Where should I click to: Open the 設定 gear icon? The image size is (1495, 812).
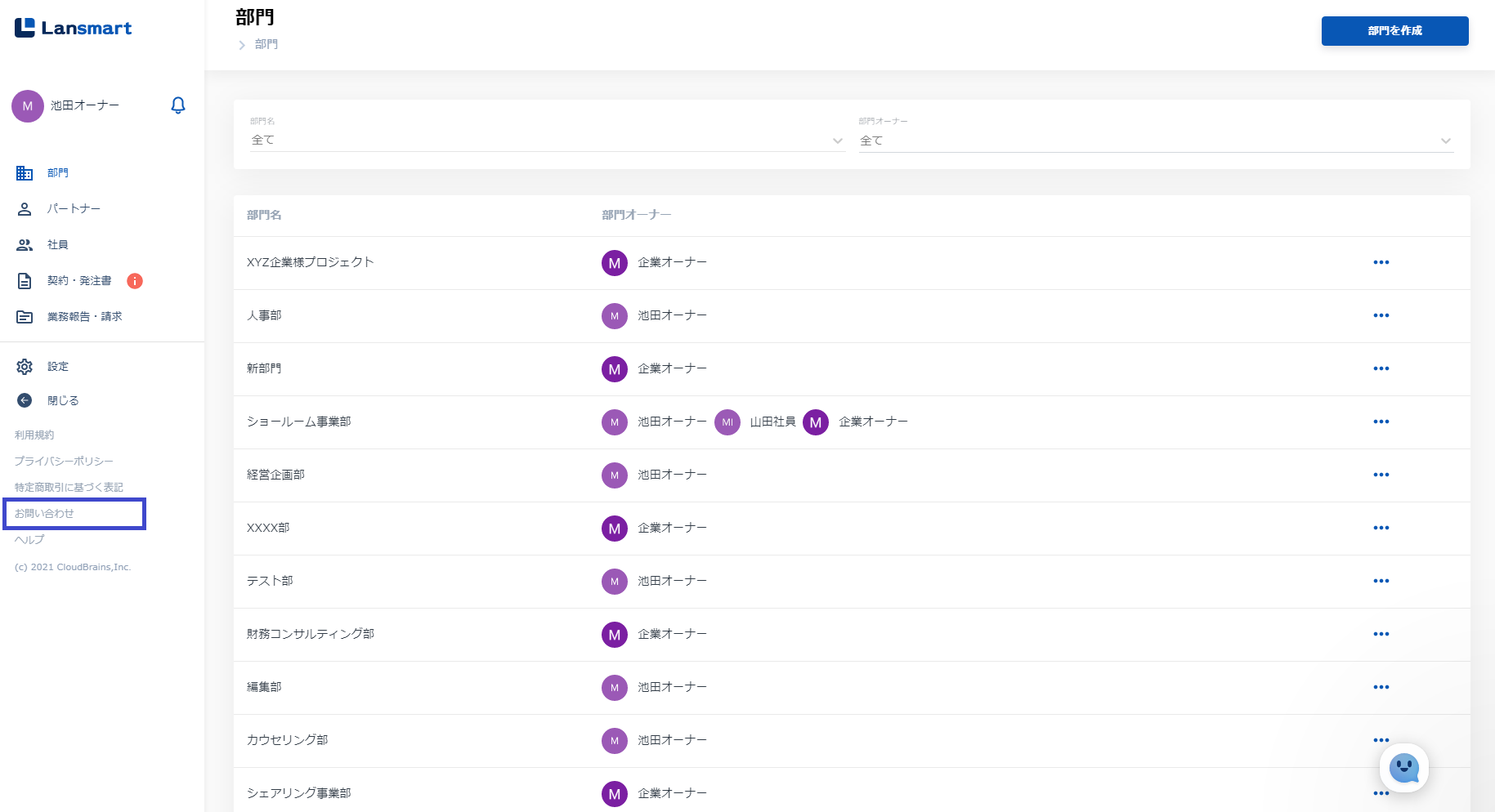click(25, 367)
